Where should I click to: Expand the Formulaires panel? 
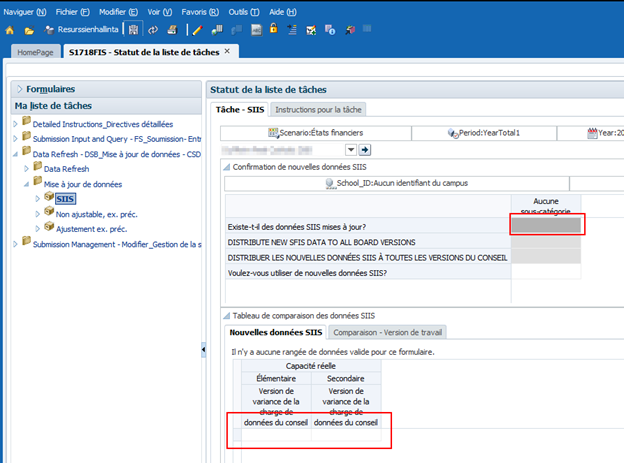click(x=18, y=89)
